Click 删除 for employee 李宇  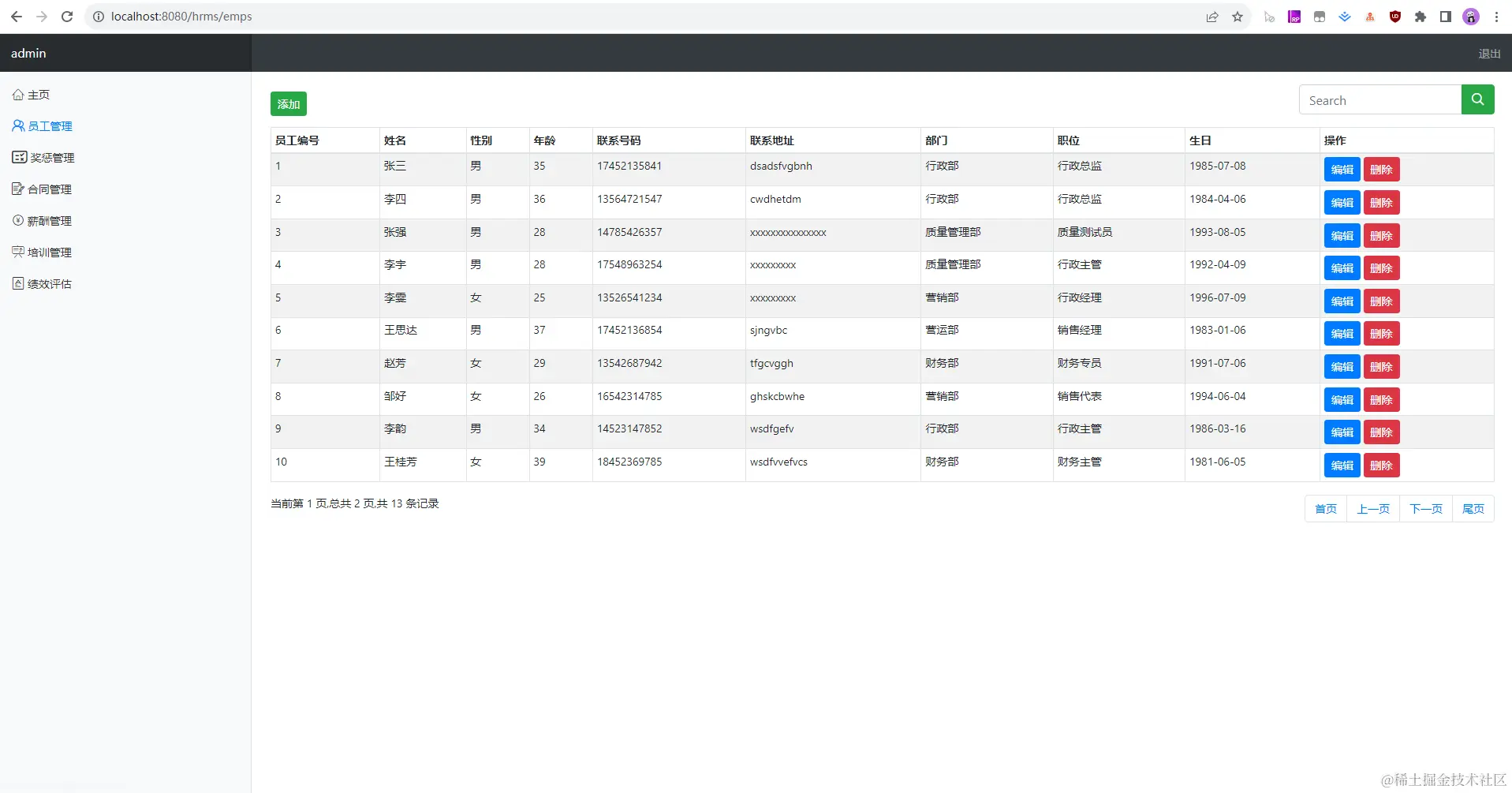coord(1381,268)
